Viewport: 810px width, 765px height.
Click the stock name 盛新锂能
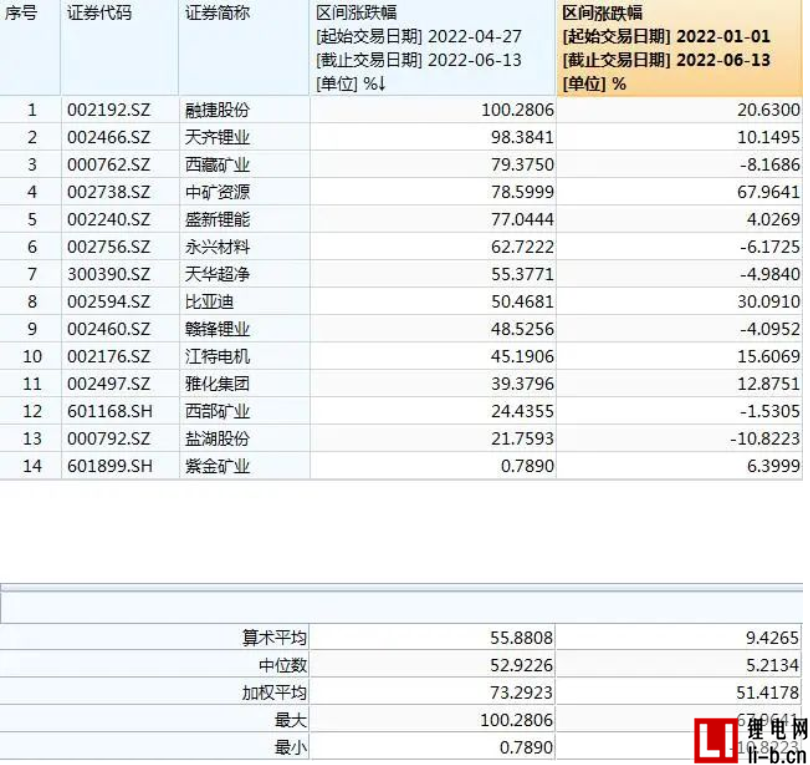click(x=217, y=220)
